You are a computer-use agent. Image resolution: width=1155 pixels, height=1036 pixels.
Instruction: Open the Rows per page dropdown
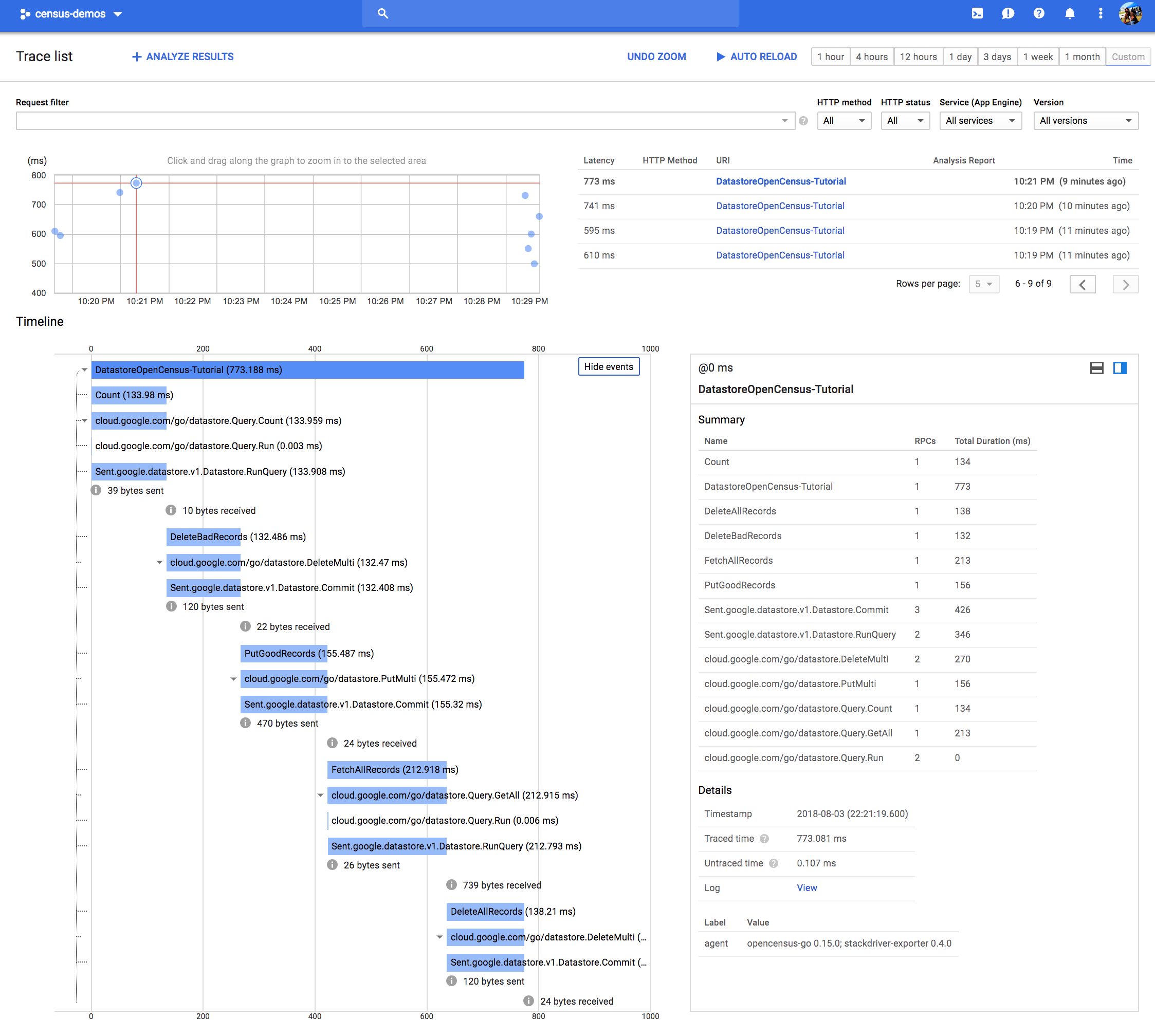click(x=984, y=284)
